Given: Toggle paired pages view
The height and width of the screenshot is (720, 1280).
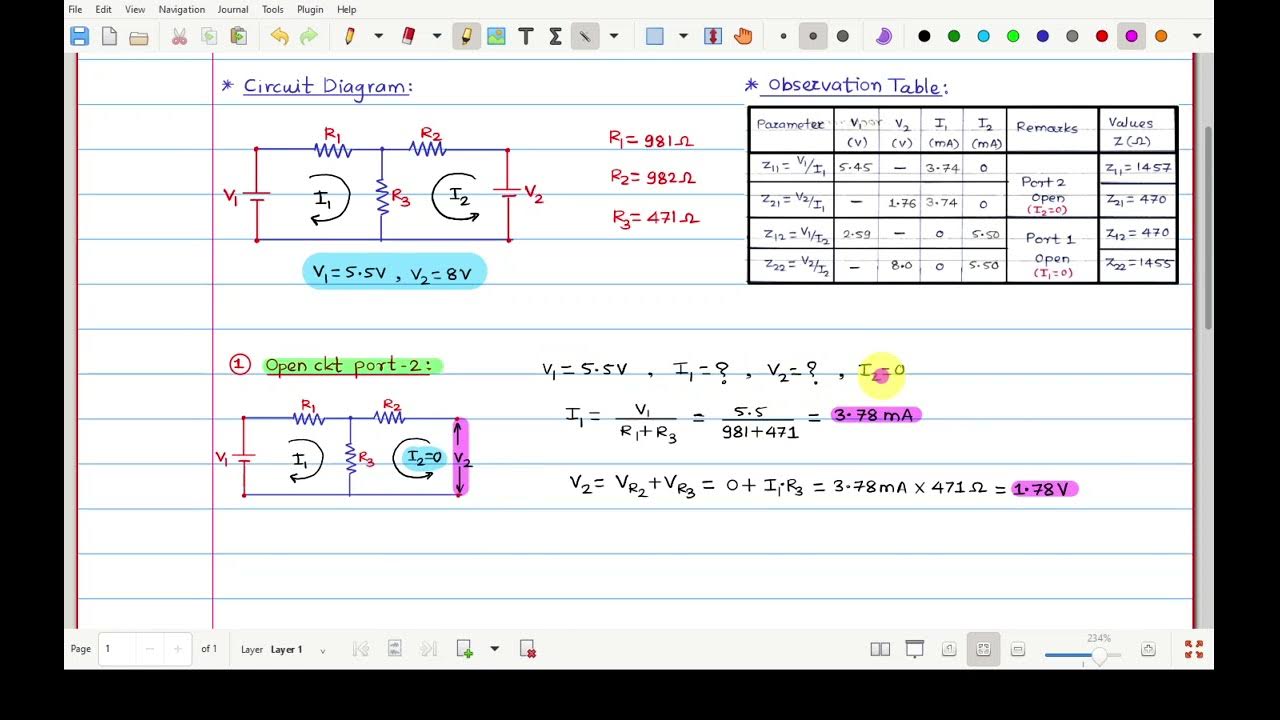Looking at the screenshot, I should click(880, 649).
